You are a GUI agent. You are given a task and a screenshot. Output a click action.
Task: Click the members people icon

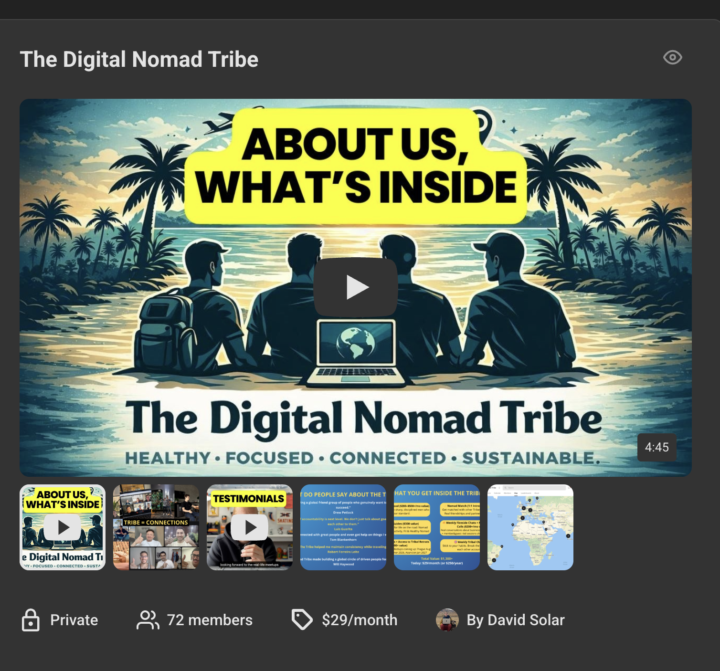point(148,620)
